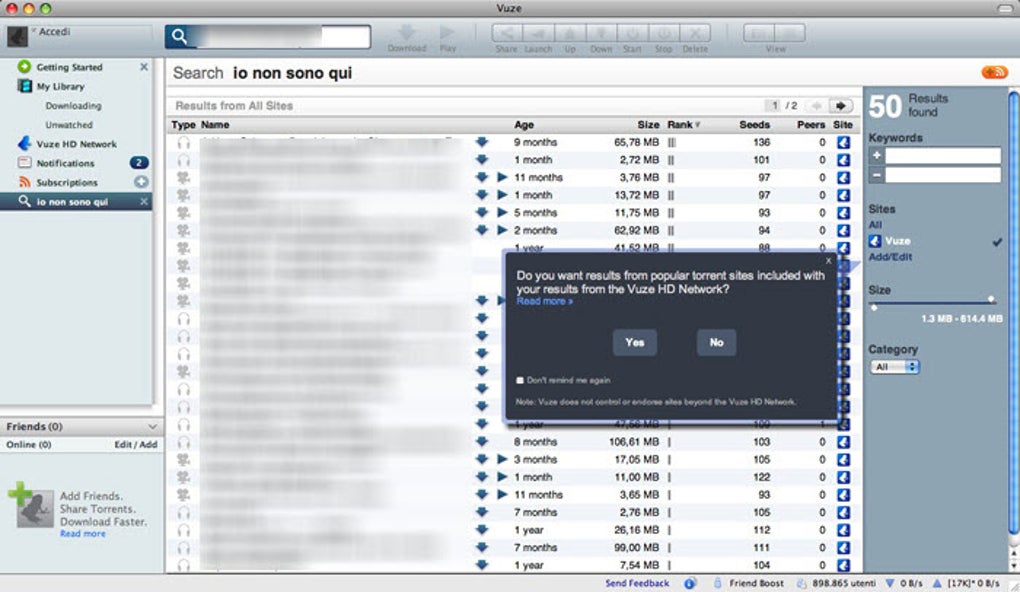The height and width of the screenshot is (592, 1020).
Task: Select All under Sites filter
Action: tap(876, 225)
